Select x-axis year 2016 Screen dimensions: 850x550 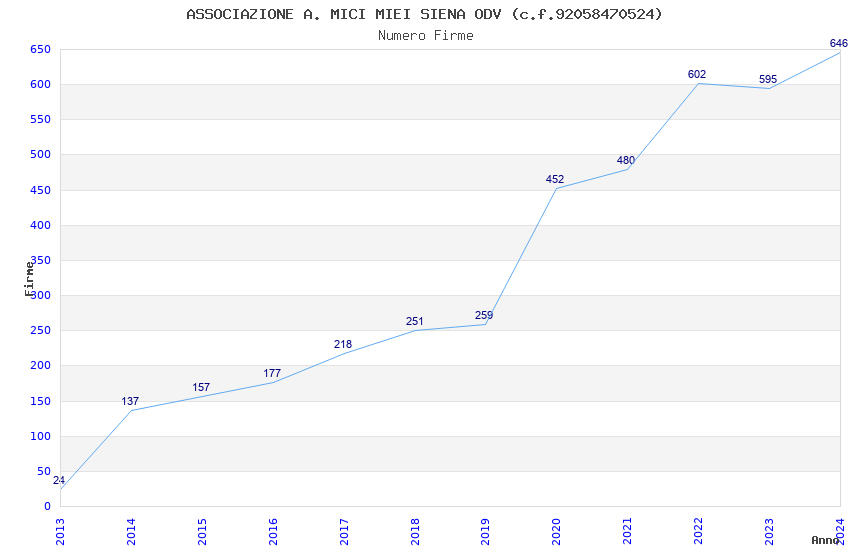tap(273, 532)
